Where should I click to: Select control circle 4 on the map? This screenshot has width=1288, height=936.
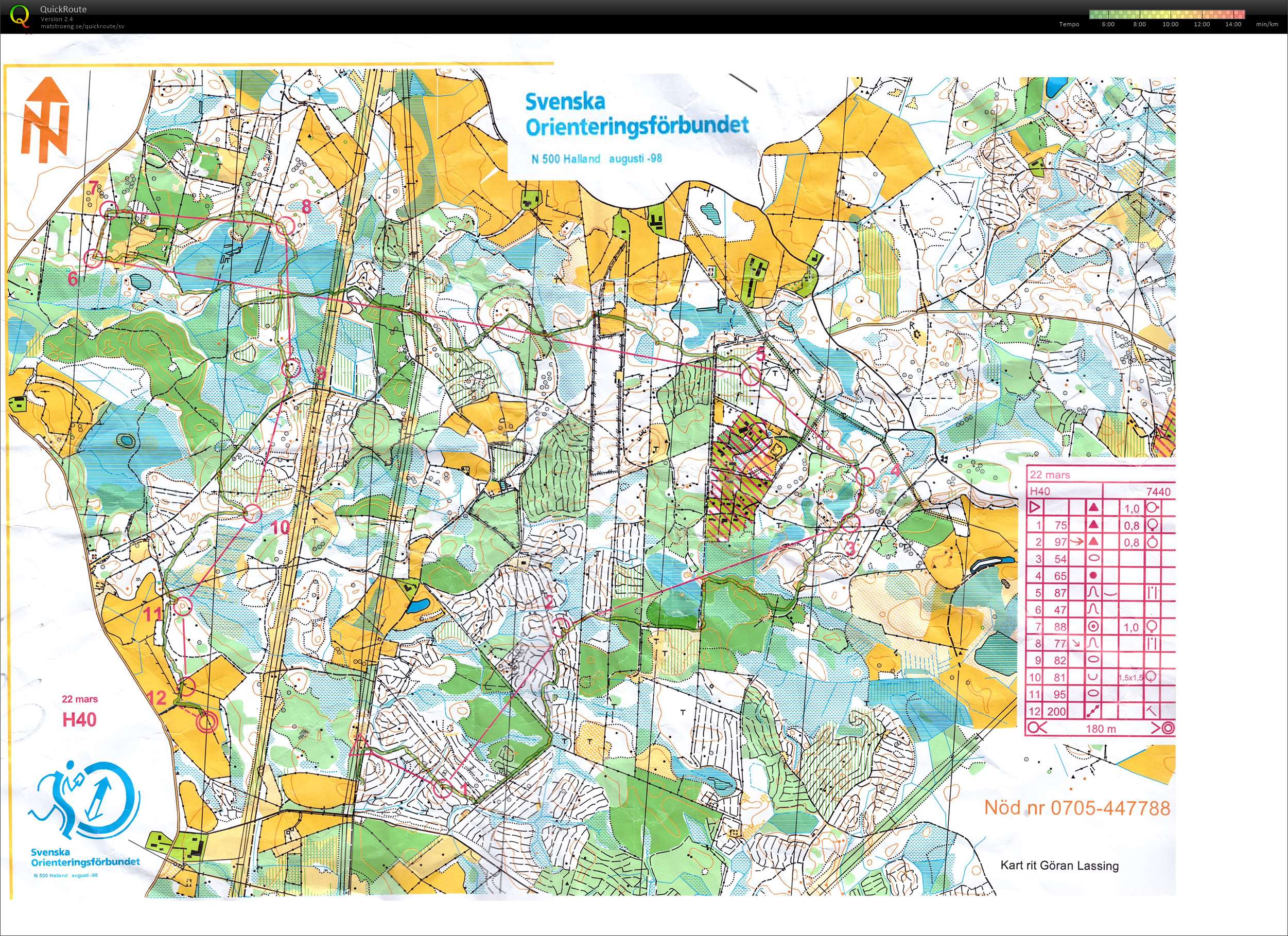pos(864,477)
